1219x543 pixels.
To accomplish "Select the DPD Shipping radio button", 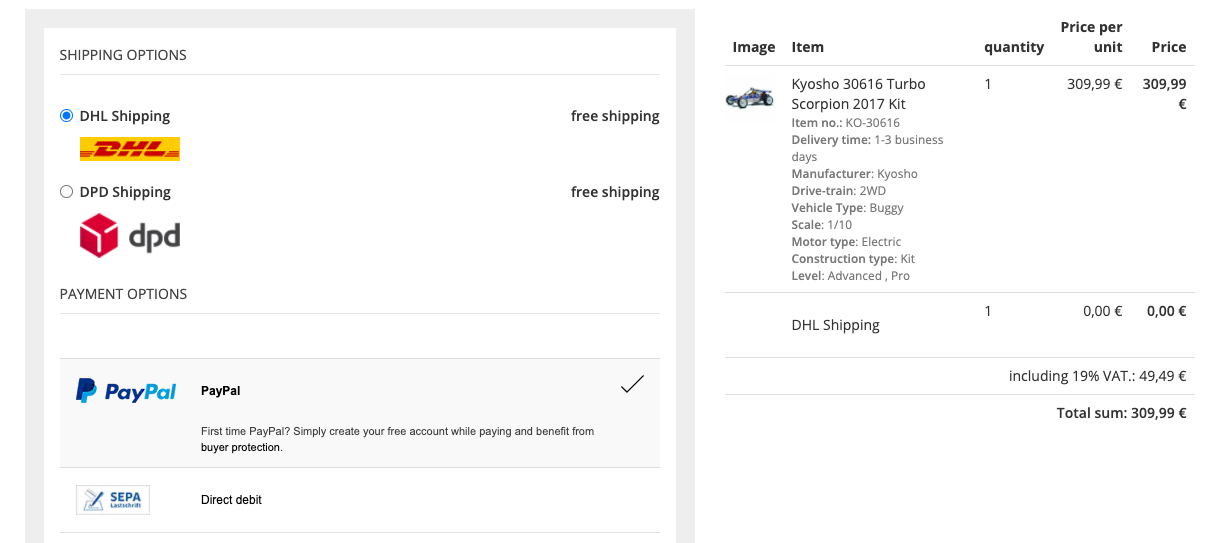I will pyautogui.click(x=67, y=192).
